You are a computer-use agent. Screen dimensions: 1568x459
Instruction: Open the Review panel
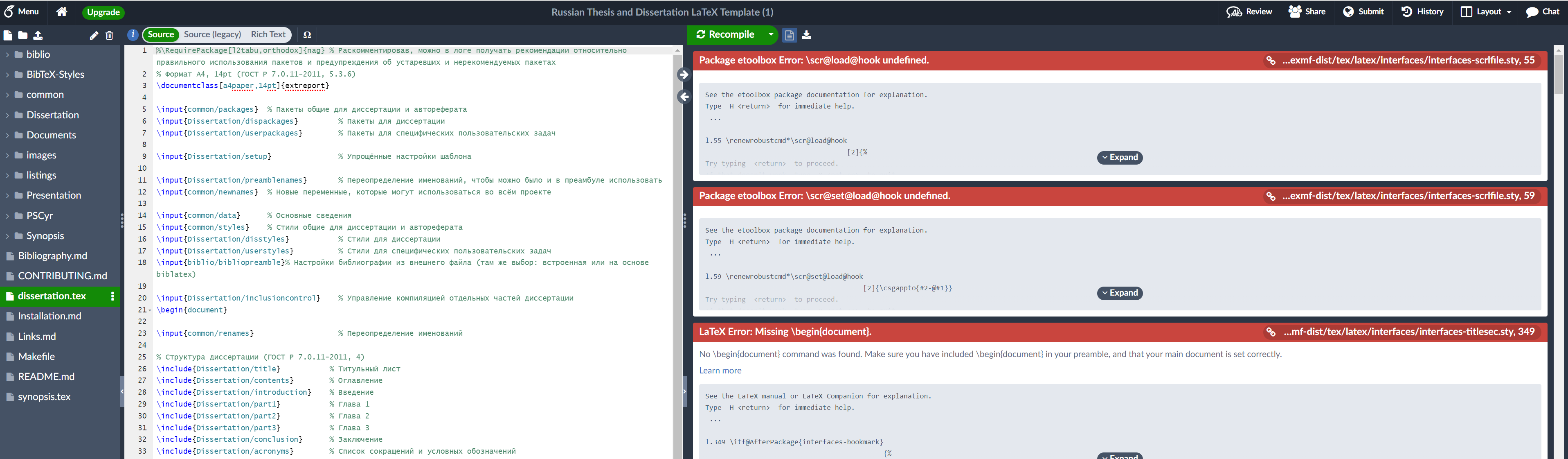pos(1249,11)
